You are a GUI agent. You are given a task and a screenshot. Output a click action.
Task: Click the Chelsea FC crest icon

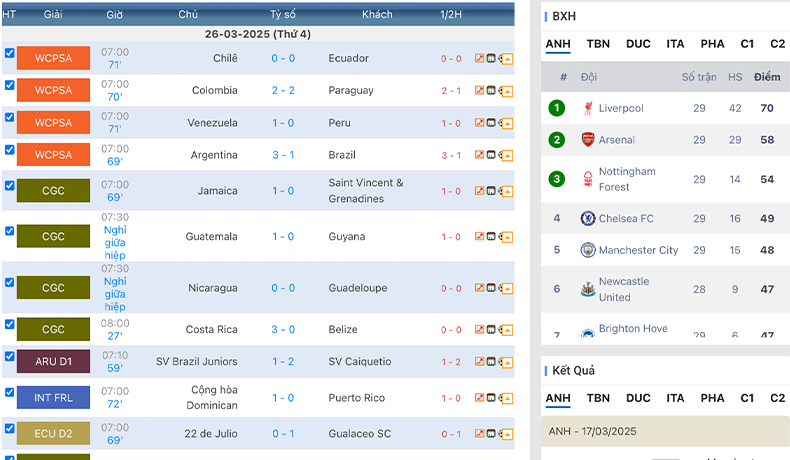click(x=587, y=218)
